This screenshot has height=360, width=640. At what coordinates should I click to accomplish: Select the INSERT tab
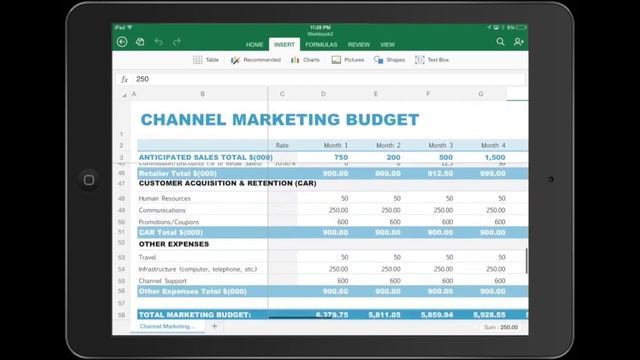284,44
